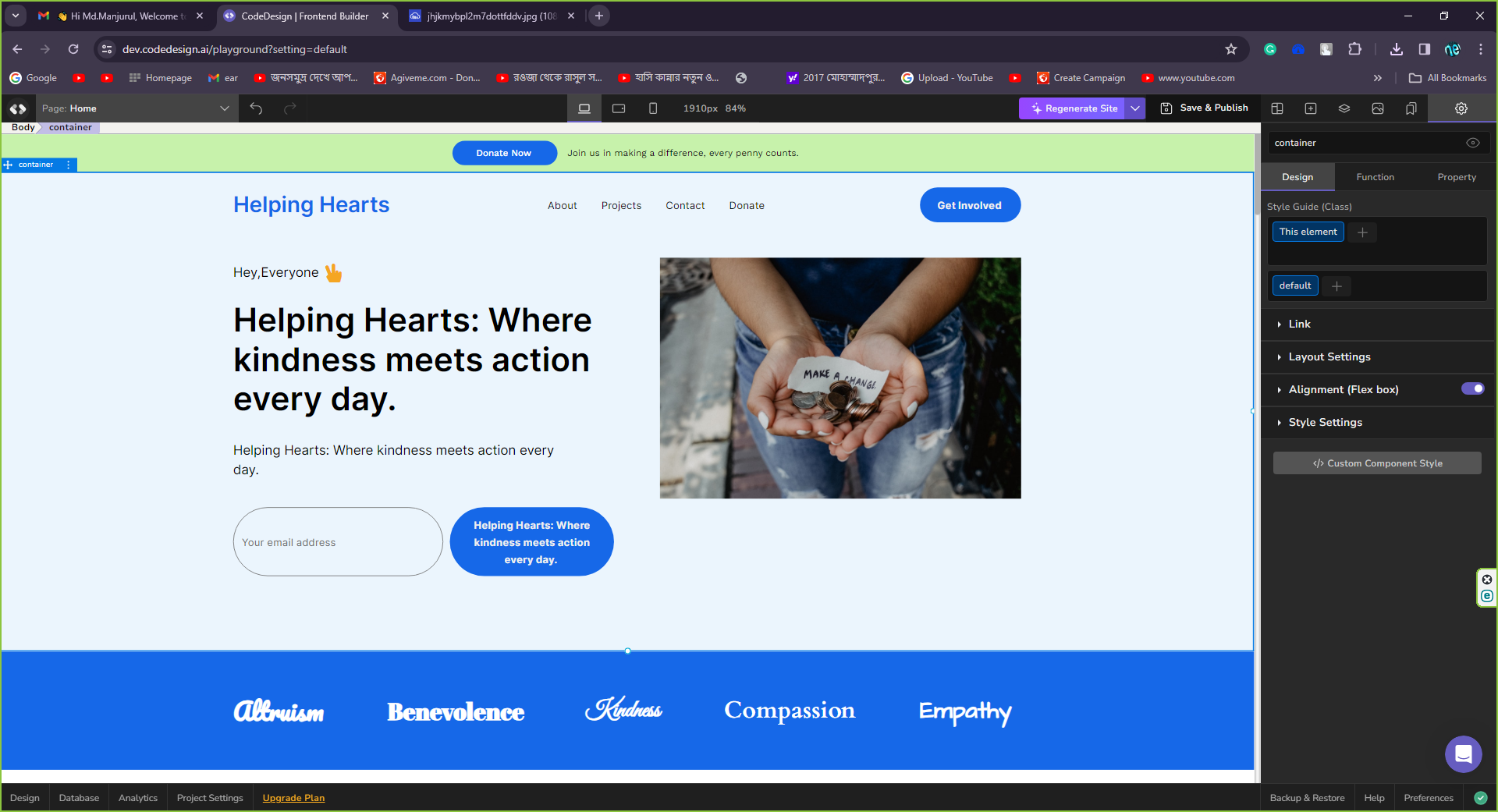Open the Analytics tab in the bottom bar
1498x812 pixels.
coord(138,798)
